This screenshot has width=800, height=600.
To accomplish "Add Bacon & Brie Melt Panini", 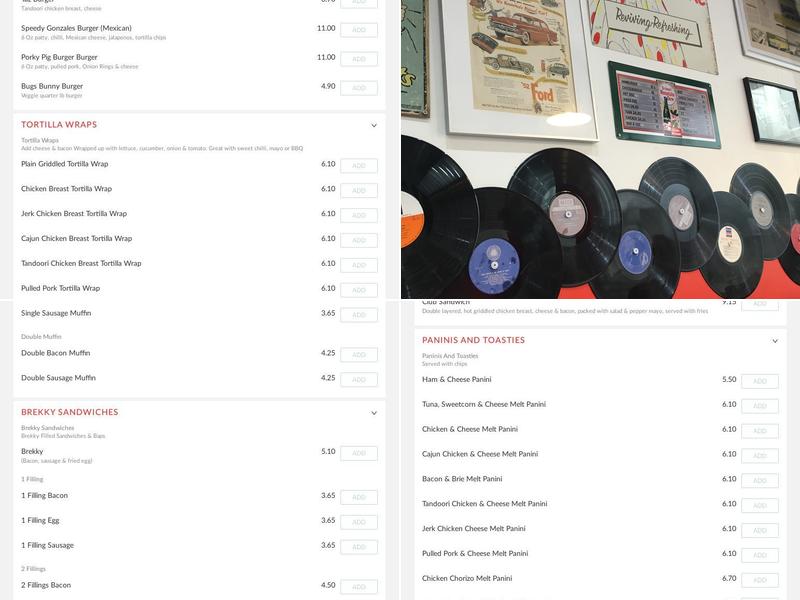I will click(760, 481).
